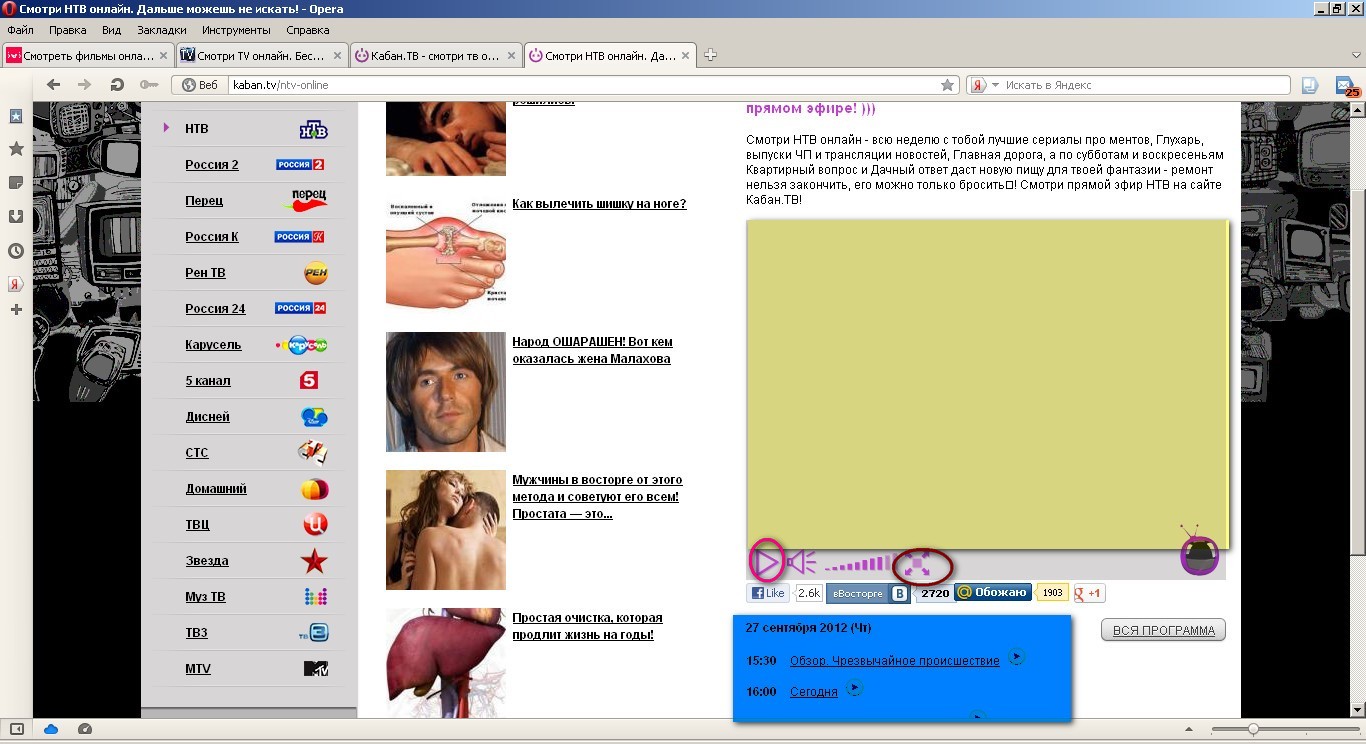Open the Справка menu
This screenshot has height=744, width=1366.
[307, 30]
